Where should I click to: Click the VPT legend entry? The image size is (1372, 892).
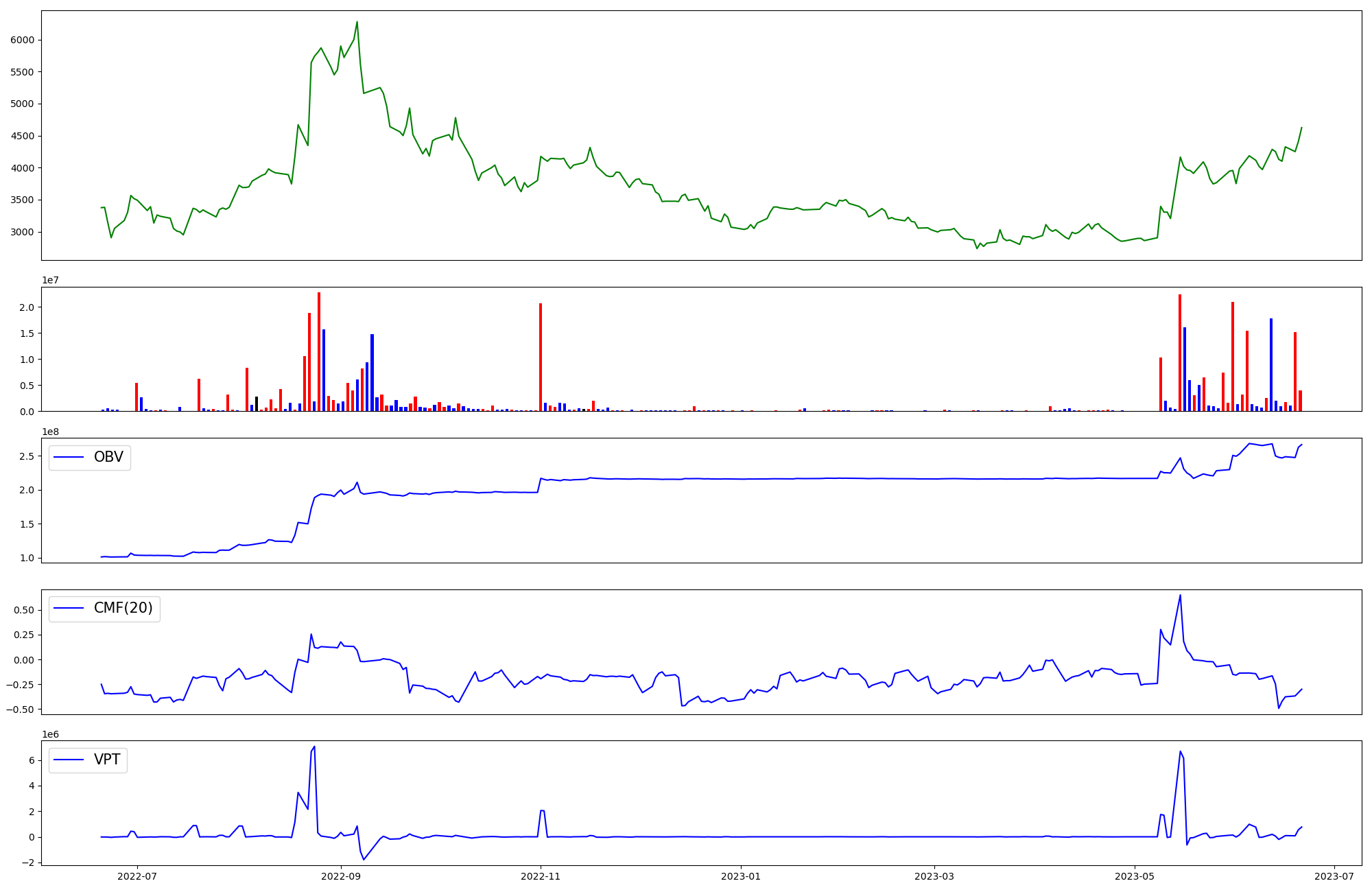click(x=107, y=760)
